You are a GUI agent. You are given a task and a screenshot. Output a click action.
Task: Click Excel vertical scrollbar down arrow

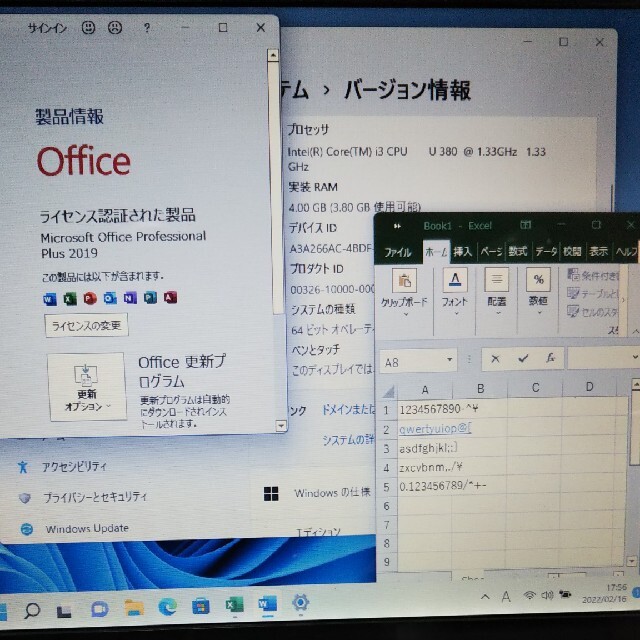point(632,561)
